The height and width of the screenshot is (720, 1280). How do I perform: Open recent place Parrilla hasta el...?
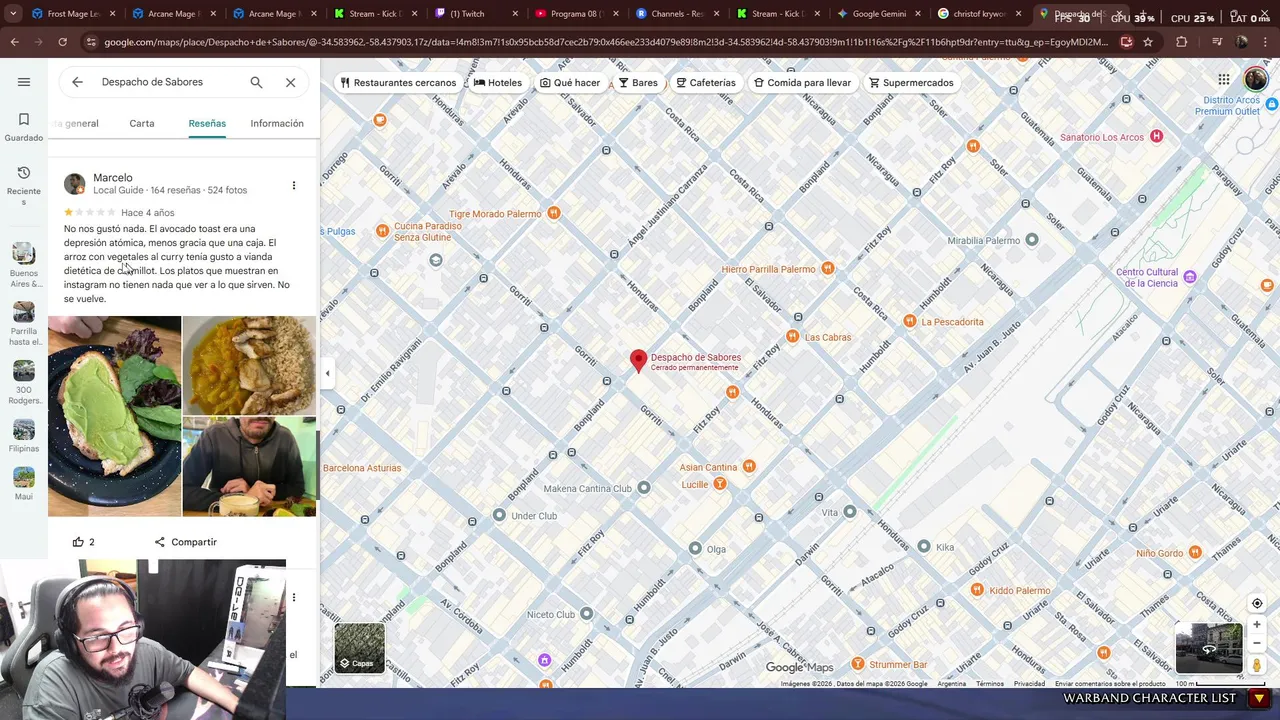(x=24, y=323)
